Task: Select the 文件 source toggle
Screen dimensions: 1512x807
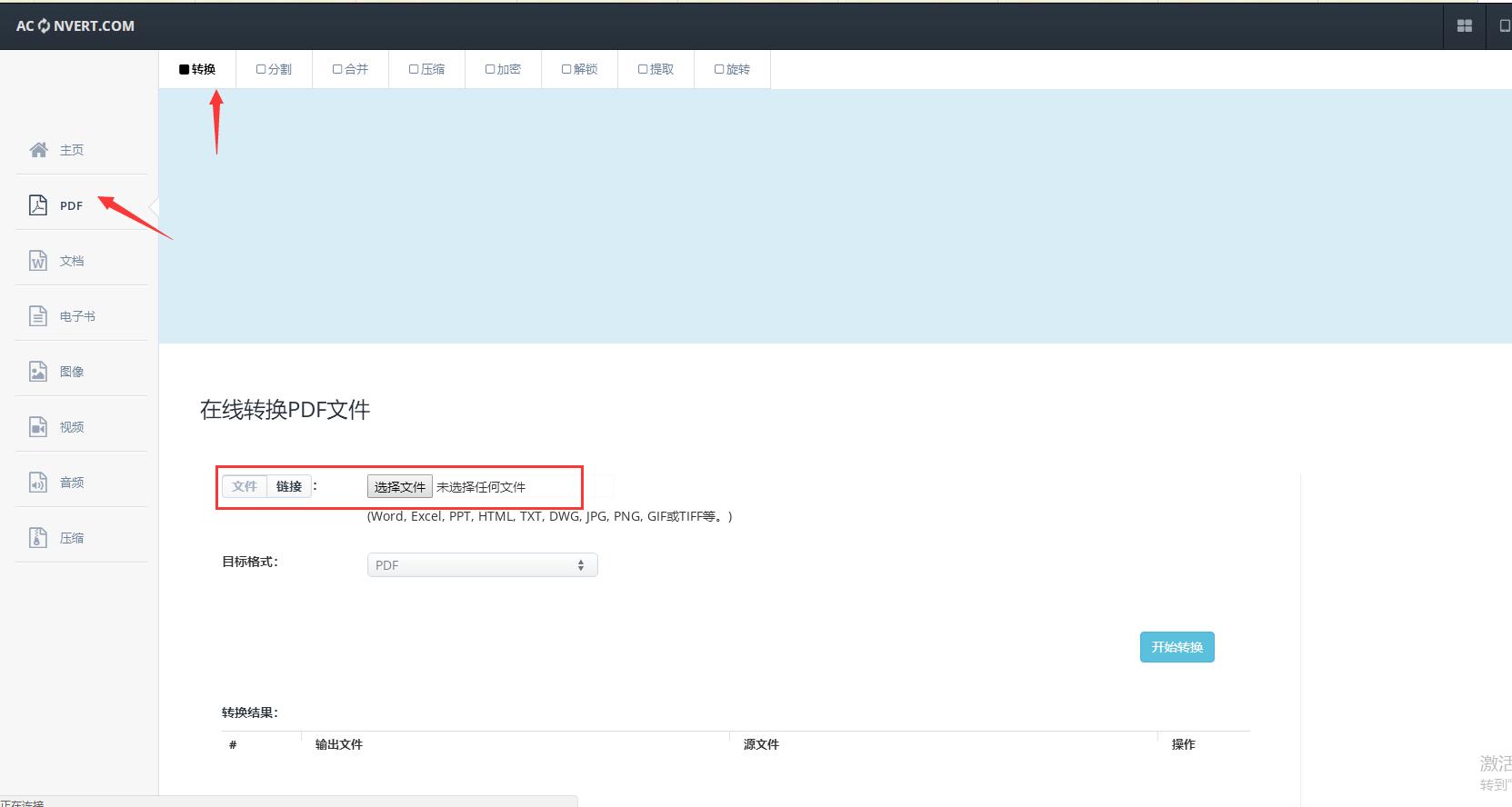Action: [x=245, y=487]
